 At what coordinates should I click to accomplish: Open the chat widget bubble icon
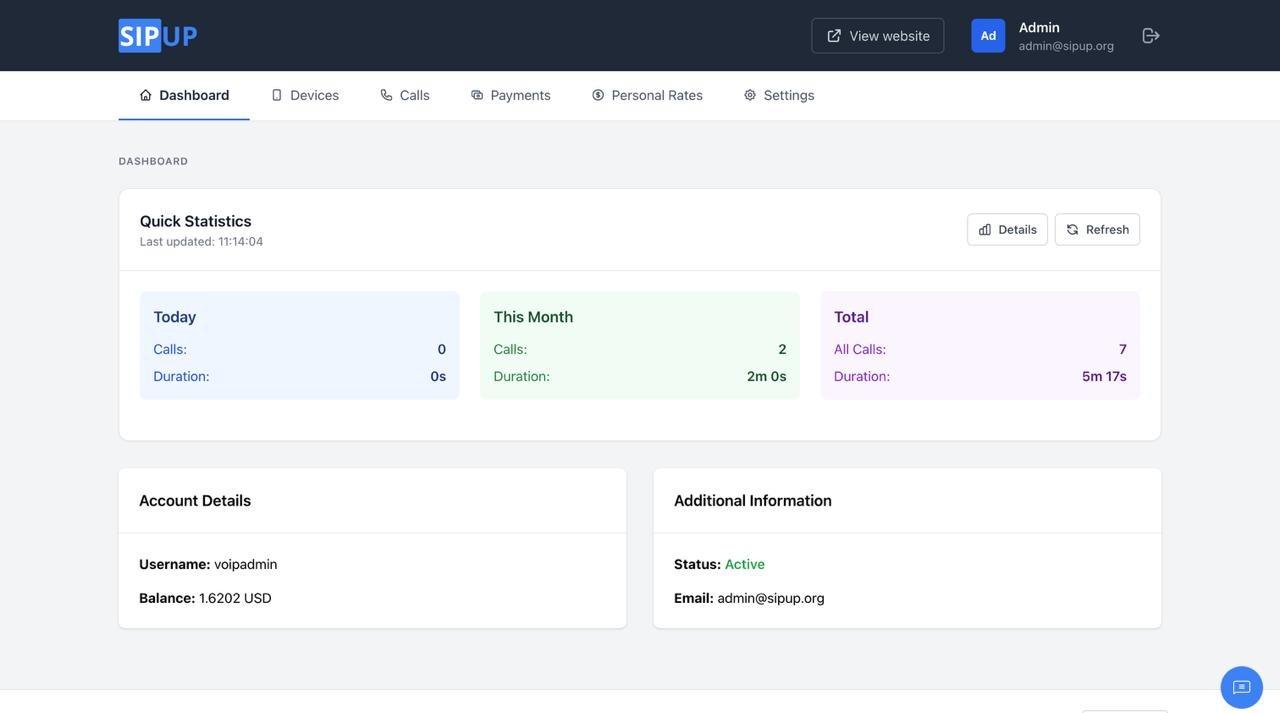tap(1241, 688)
